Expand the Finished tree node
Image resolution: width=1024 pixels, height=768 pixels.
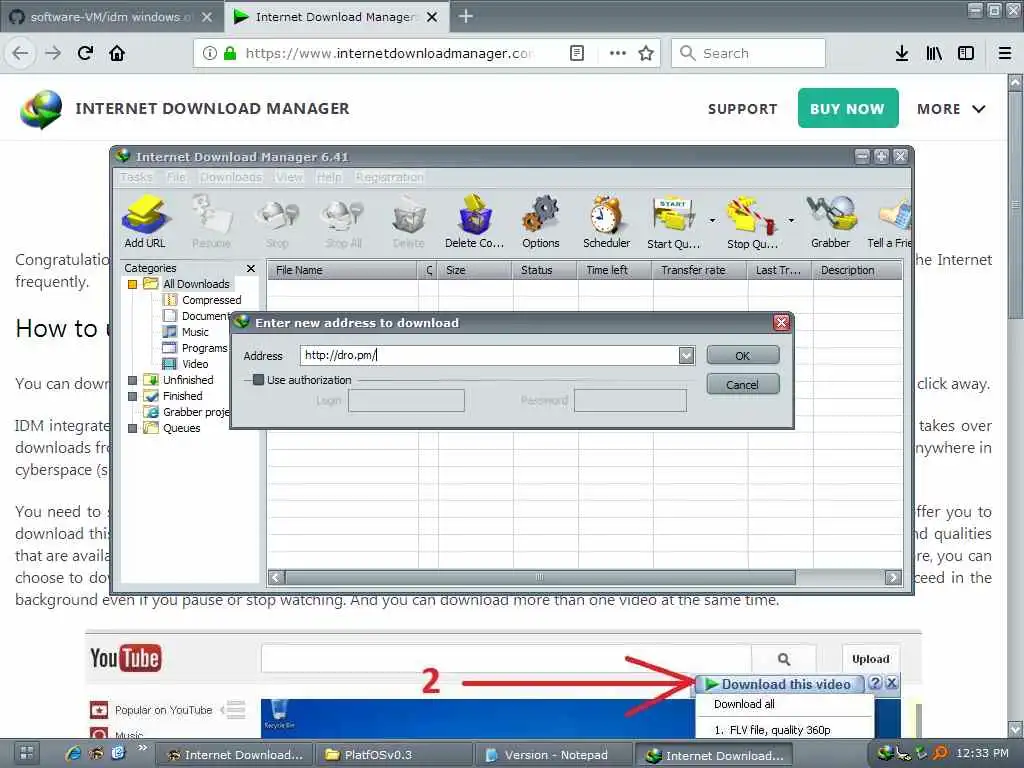pos(133,396)
